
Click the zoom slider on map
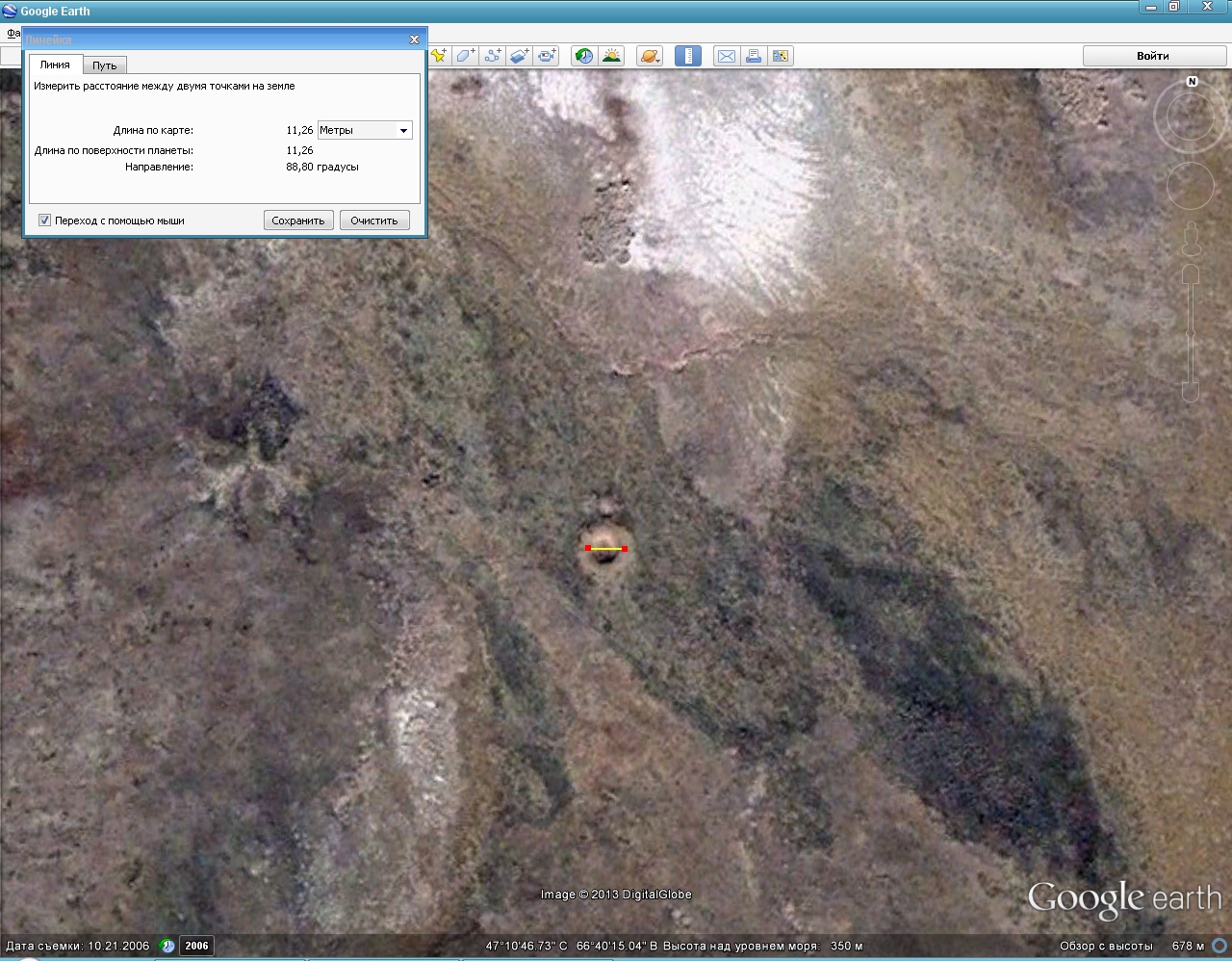pyautogui.click(x=1191, y=332)
